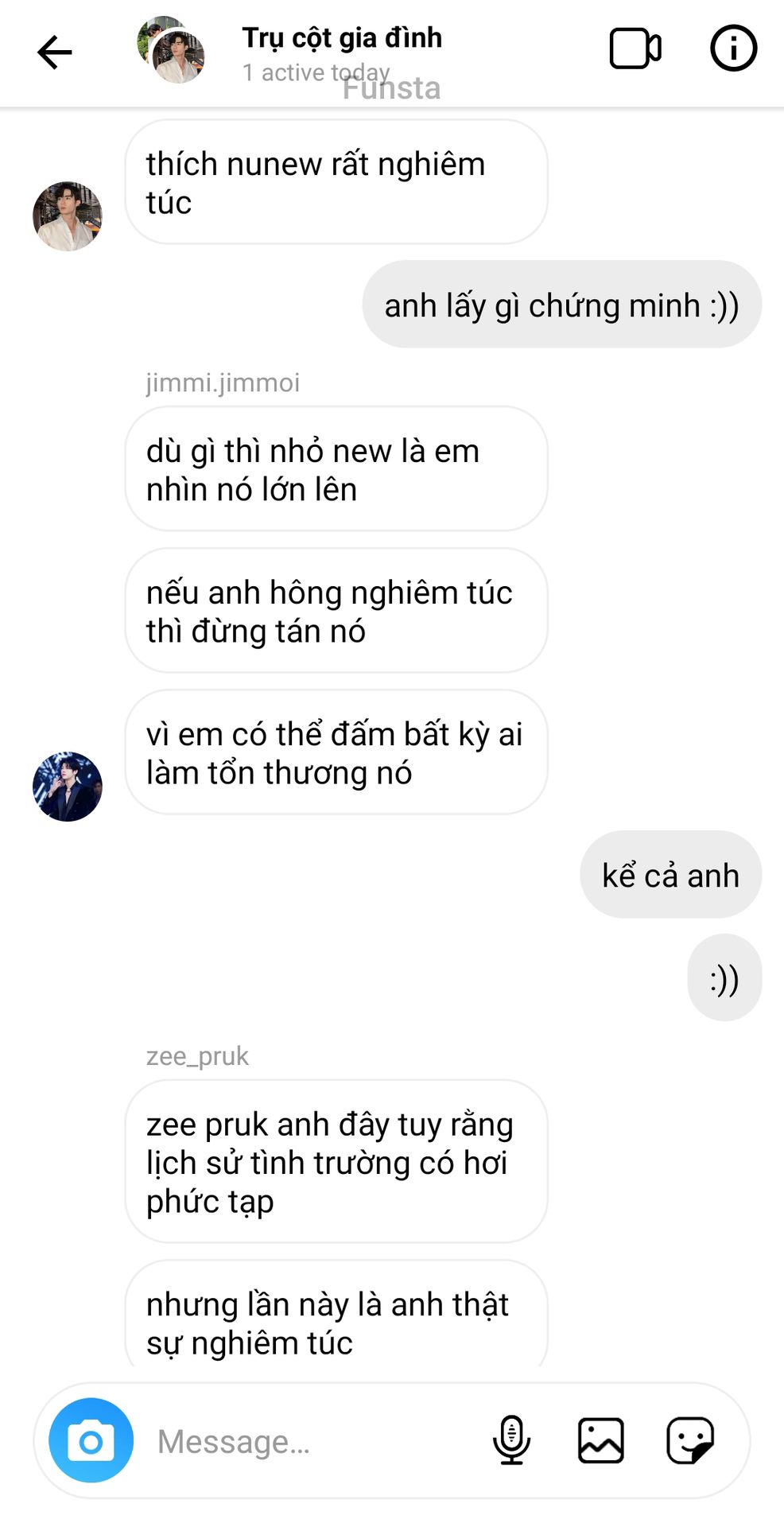The width and height of the screenshot is (784, 1527).
Task: Select the "kể cả anh" message bubble
Action: 670,875
